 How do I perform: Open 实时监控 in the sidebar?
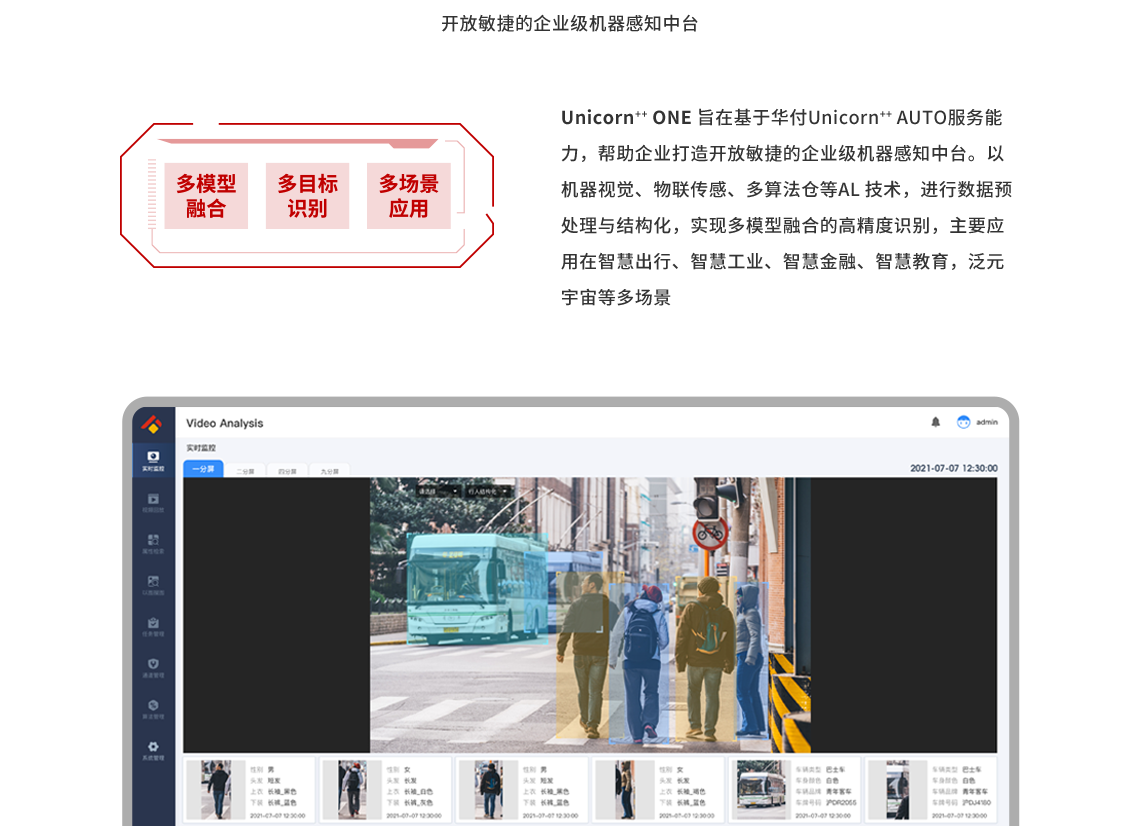pos(152,460)
